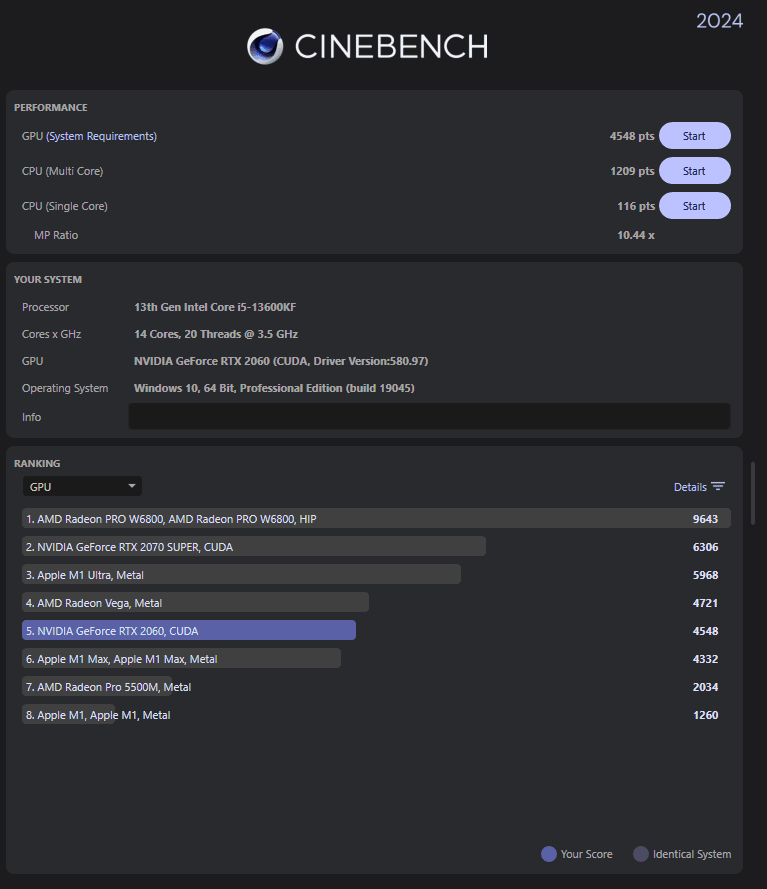
Task: Start the GPU benchmark test
Action: [694, 136]
